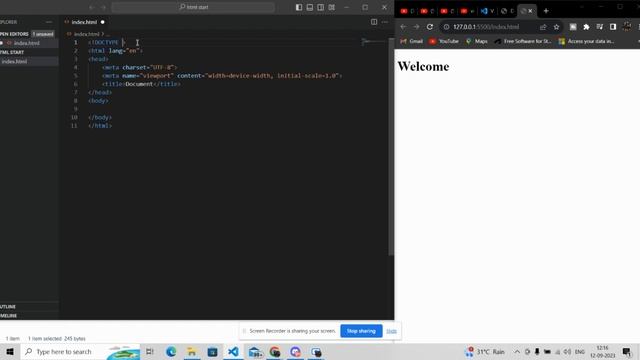The image size is (640, 360).
Task: Toggle bottom panel layout icon in VS Code
Action: point(310,7)
